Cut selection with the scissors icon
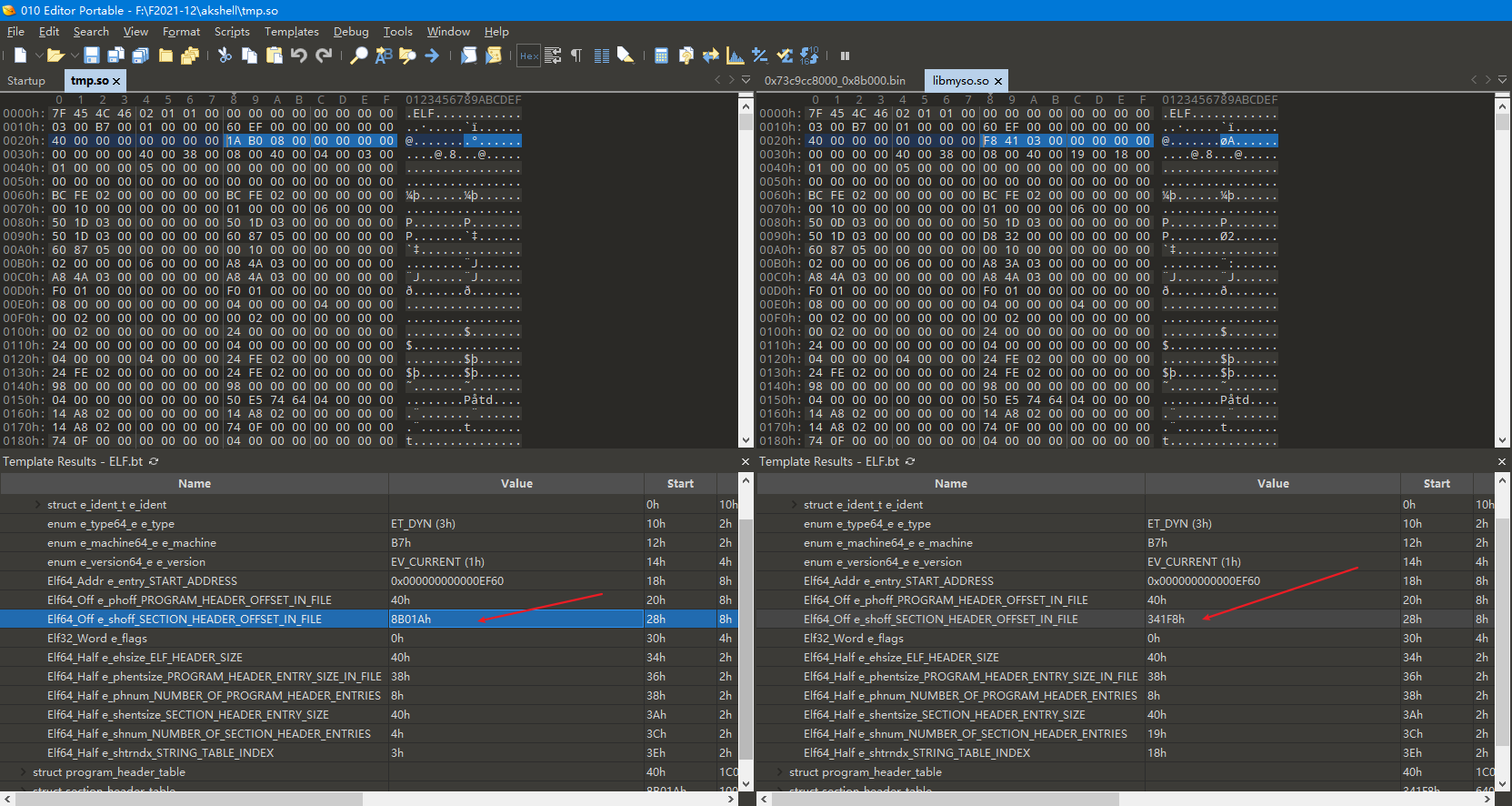Viewport: 1512px width, 806px height. (x=225, y=55)
